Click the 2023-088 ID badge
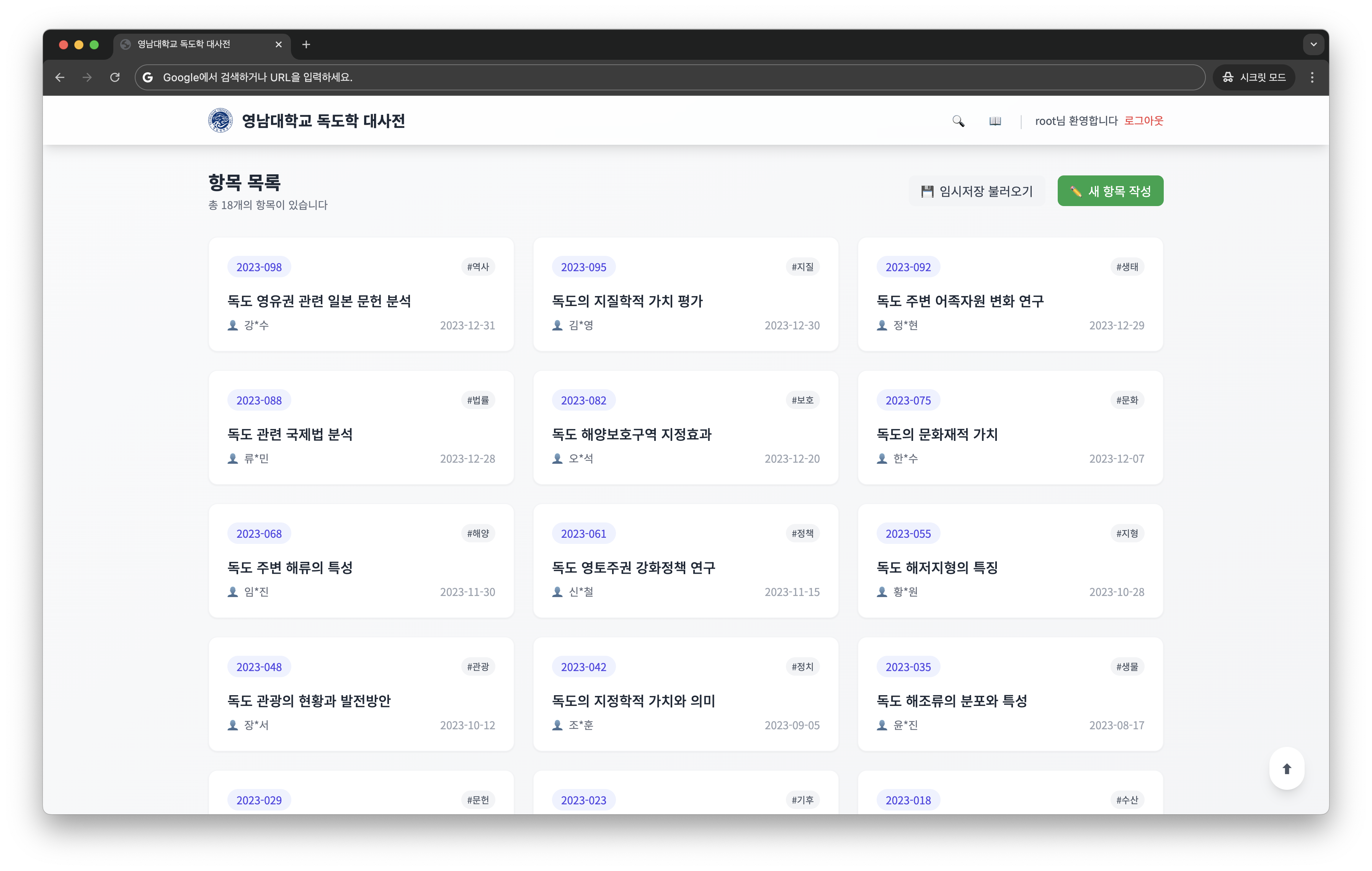The height and width of the screenshot is (871, 1372). pyautogui.click(x=259, y=401)
